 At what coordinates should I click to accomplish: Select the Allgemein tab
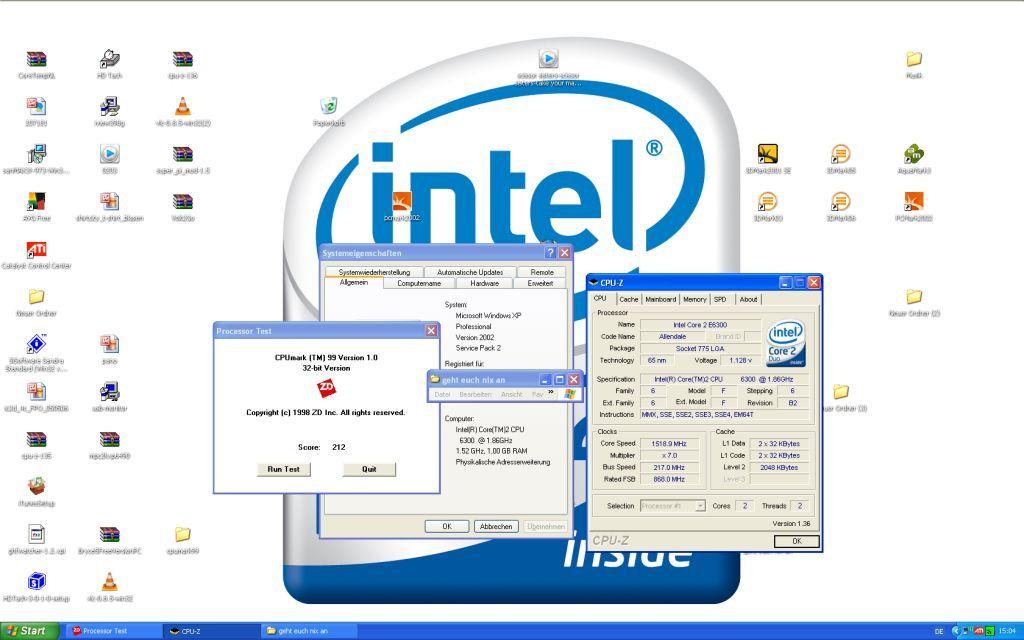tap(354, 283)
